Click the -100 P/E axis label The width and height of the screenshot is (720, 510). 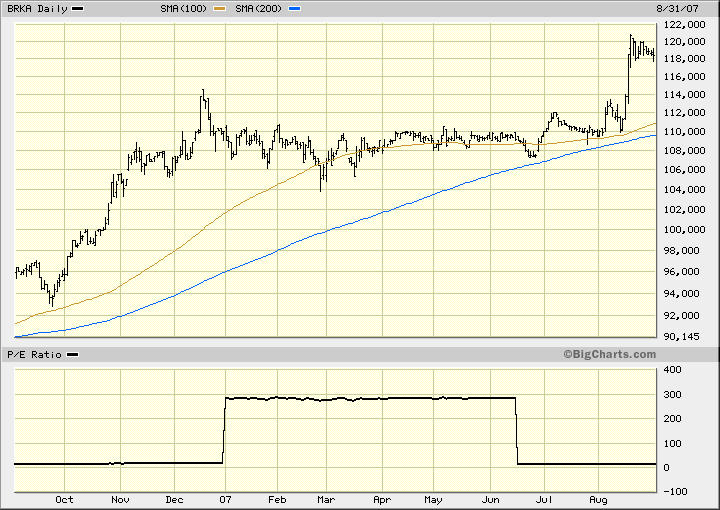[x=675, y=492]
